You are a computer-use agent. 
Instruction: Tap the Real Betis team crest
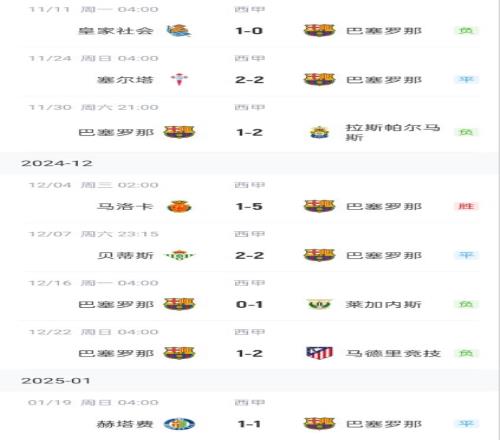coord(179,255)
